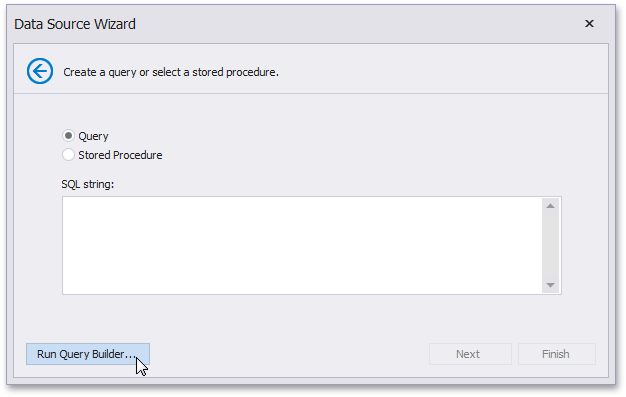Select the Query radio button
Image resolution: width=626 pixels, height=397 pixels.
click(68, 136)
